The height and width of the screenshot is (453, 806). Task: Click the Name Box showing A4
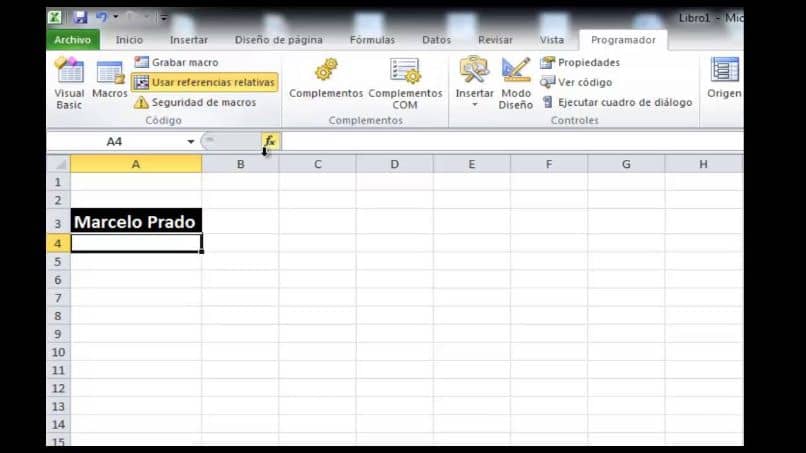[x=115, y=141]
